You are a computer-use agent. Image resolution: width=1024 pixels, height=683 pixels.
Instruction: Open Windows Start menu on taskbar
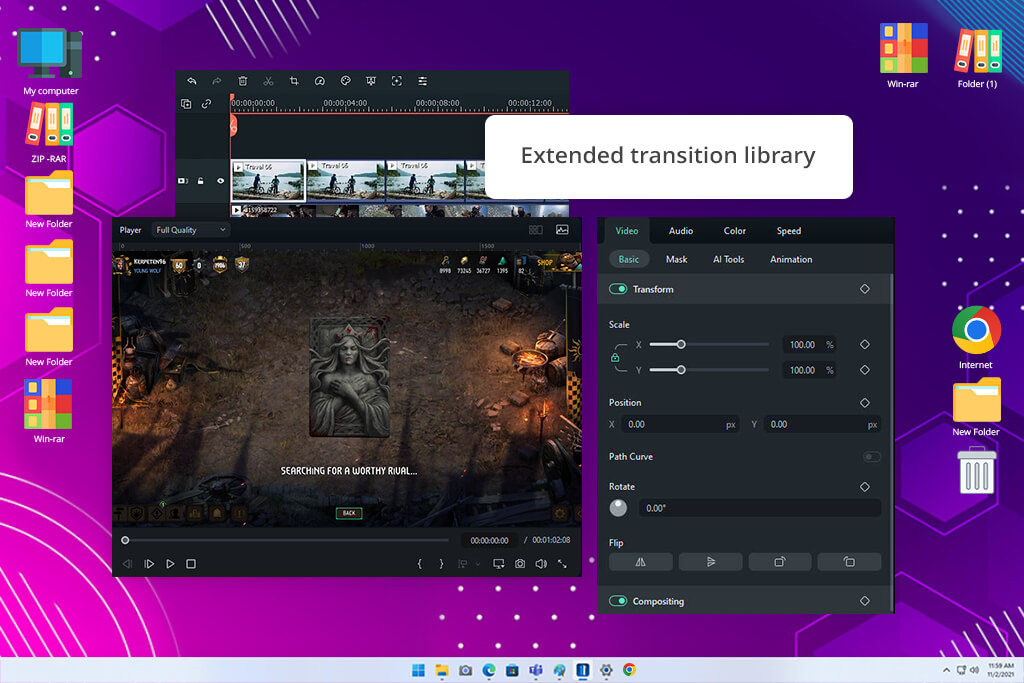tap(418, 670)
